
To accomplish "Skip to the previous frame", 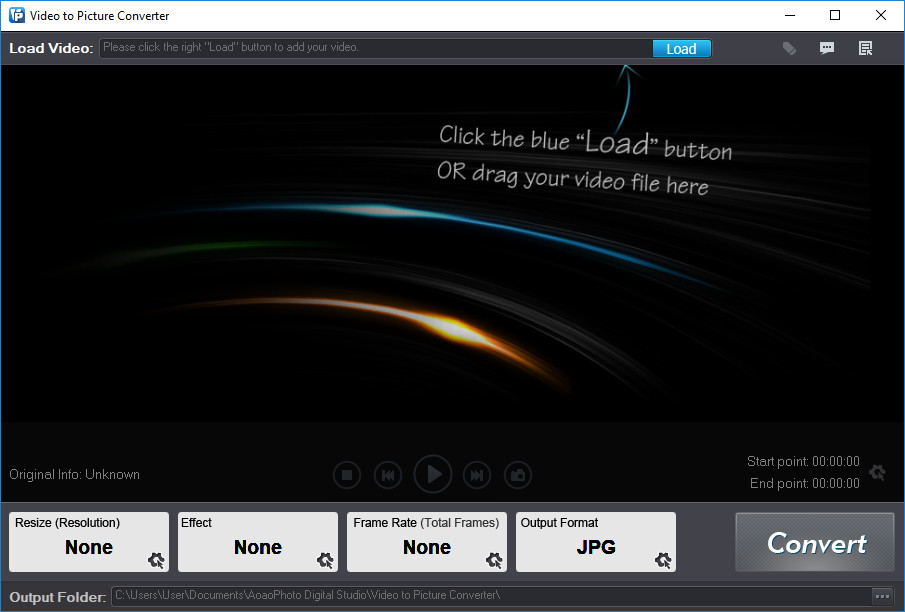I will pyautogui.click(x=388, y=475).
